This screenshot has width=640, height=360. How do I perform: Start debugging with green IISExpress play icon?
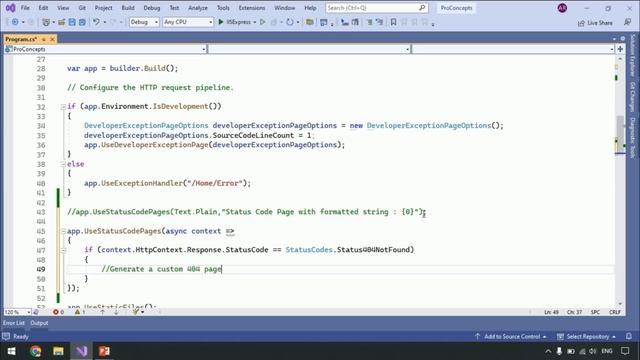(221, 22)
